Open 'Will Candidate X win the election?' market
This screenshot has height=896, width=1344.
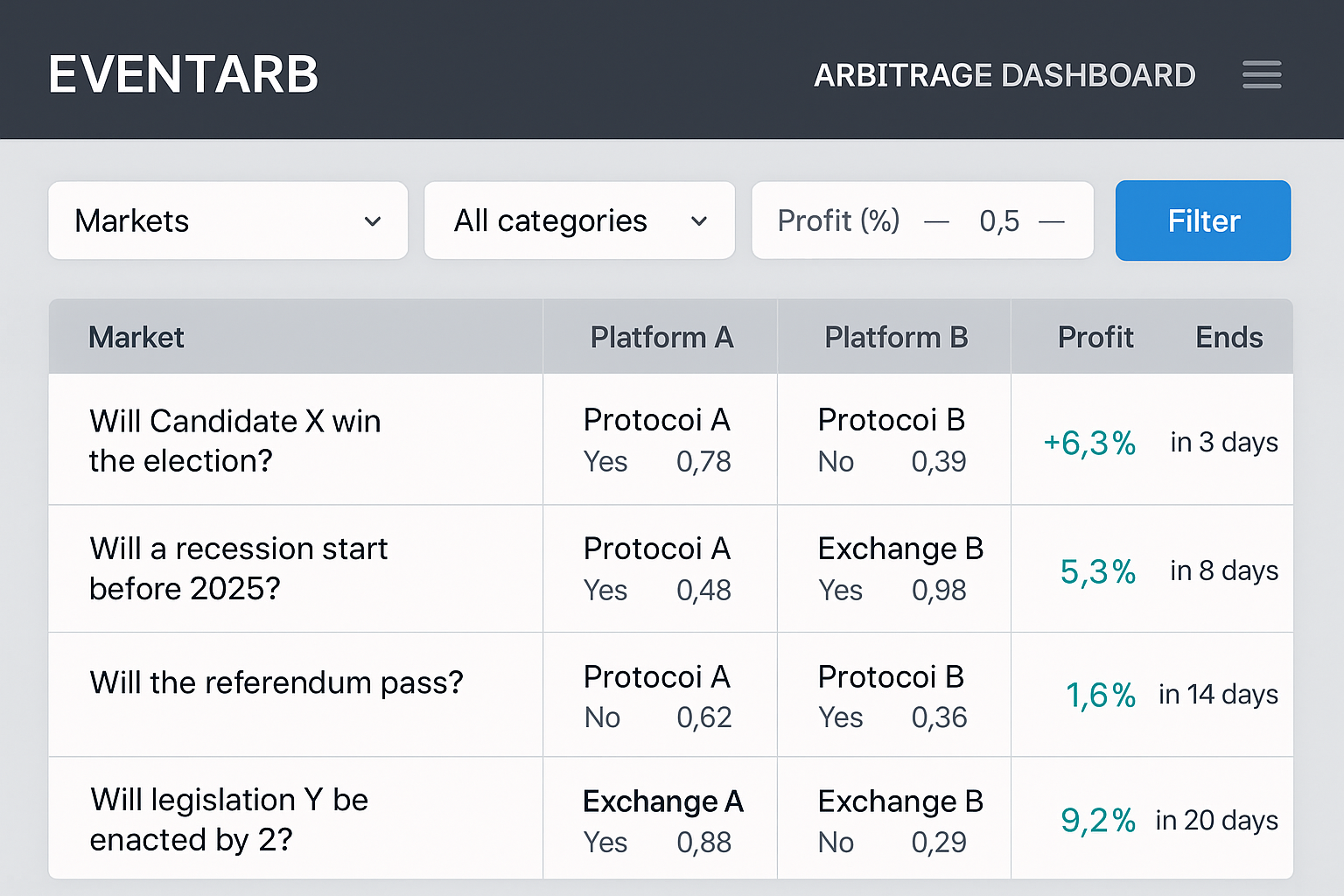[x=234, y=440]
